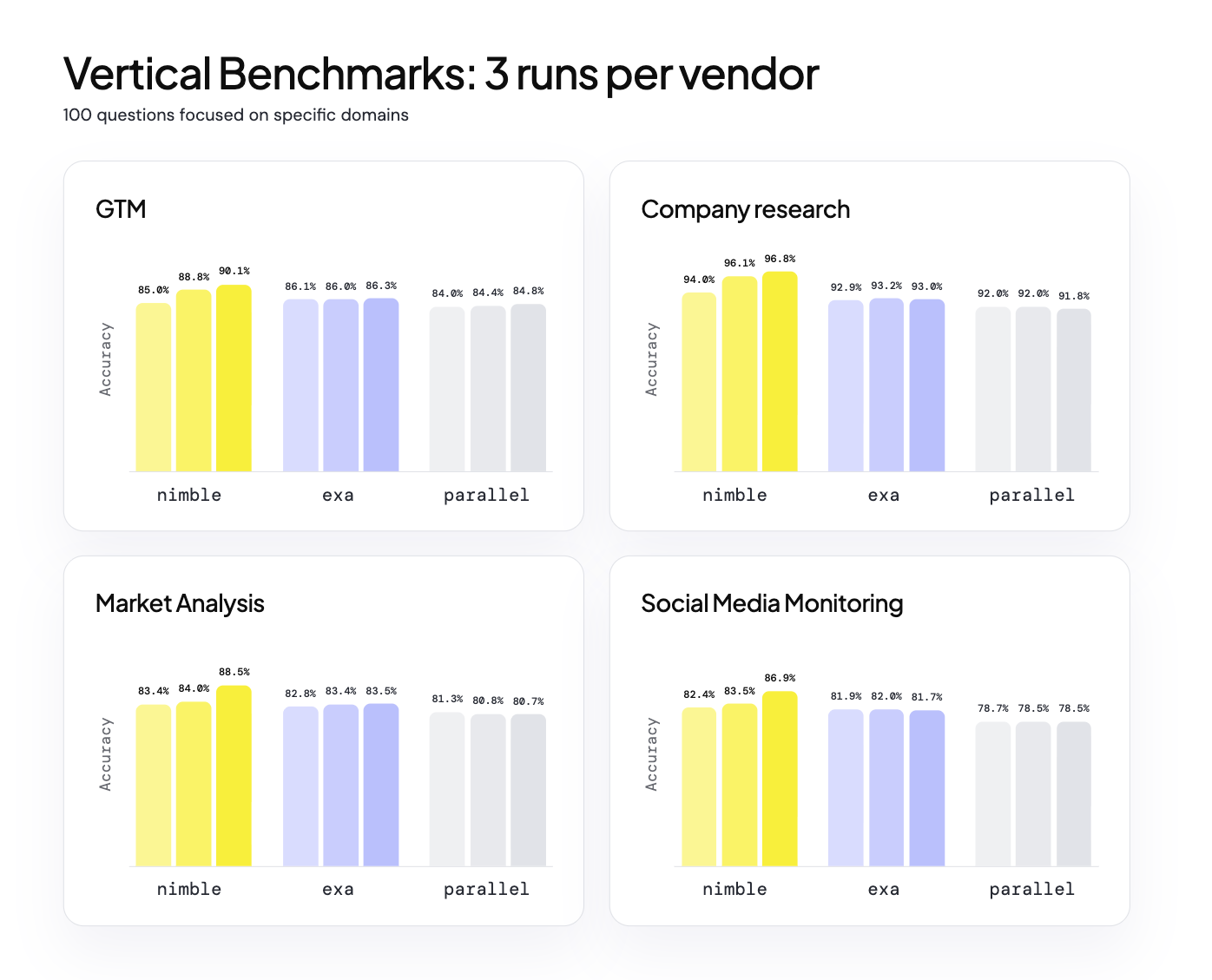Click the Company research chart title
1212x980 pixels.
(x=746, y=210)
